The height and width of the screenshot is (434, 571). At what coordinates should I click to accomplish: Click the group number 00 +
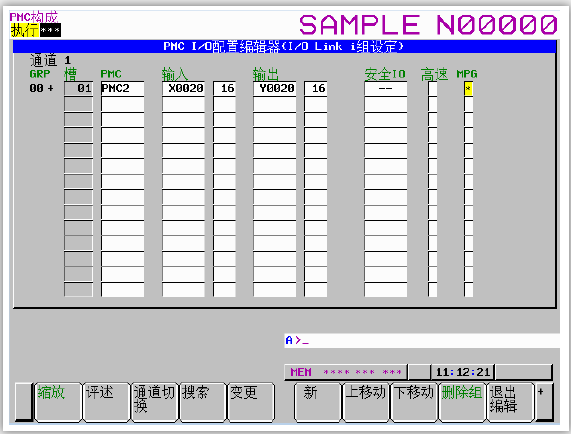click(41, 88)
